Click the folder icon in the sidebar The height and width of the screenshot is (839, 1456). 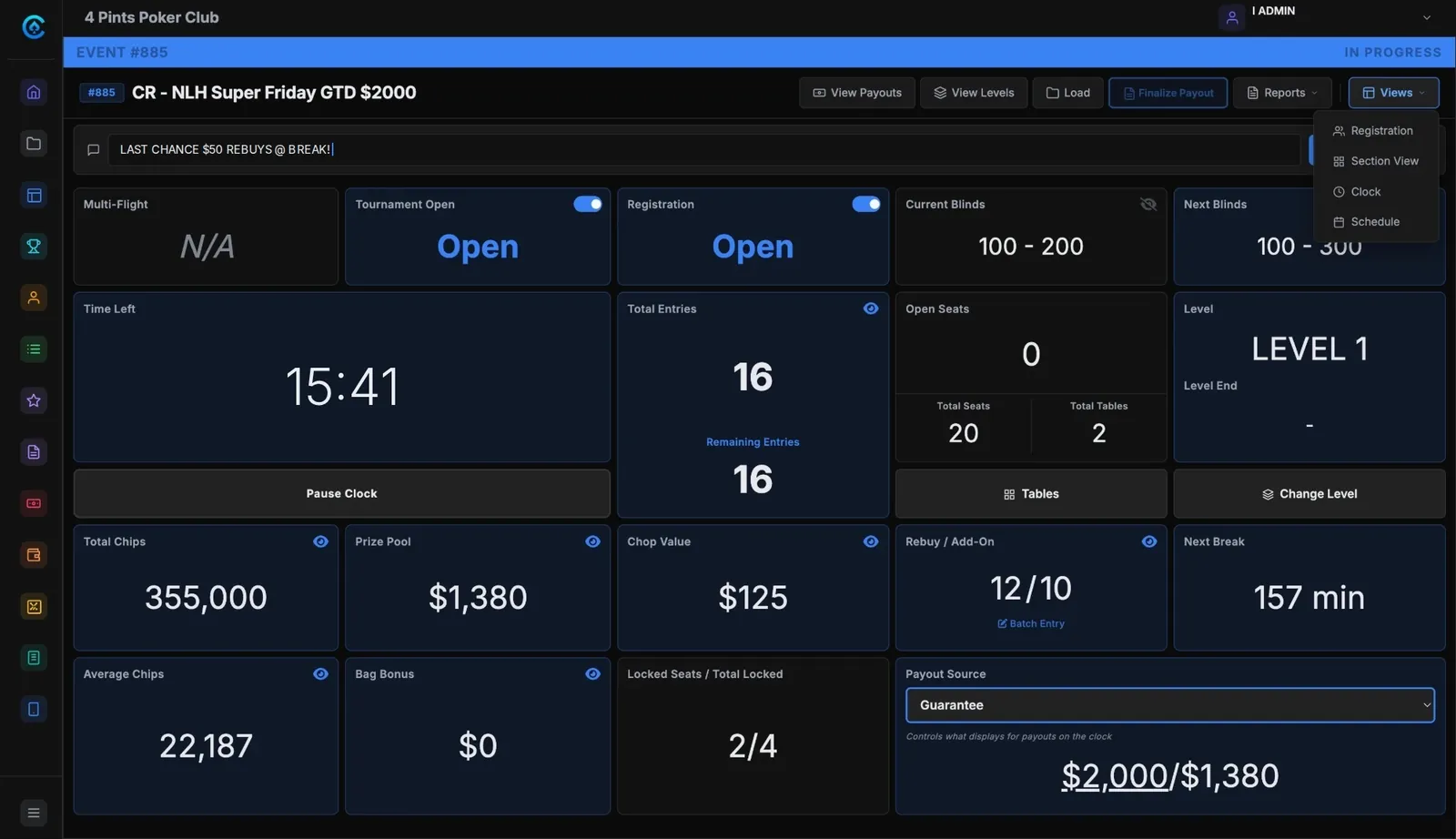pos(34,144)
